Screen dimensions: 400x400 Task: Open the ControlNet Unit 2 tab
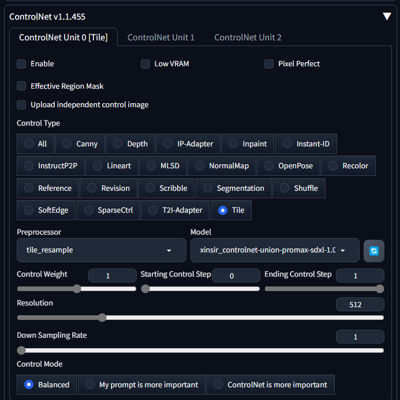pos(248,37)
